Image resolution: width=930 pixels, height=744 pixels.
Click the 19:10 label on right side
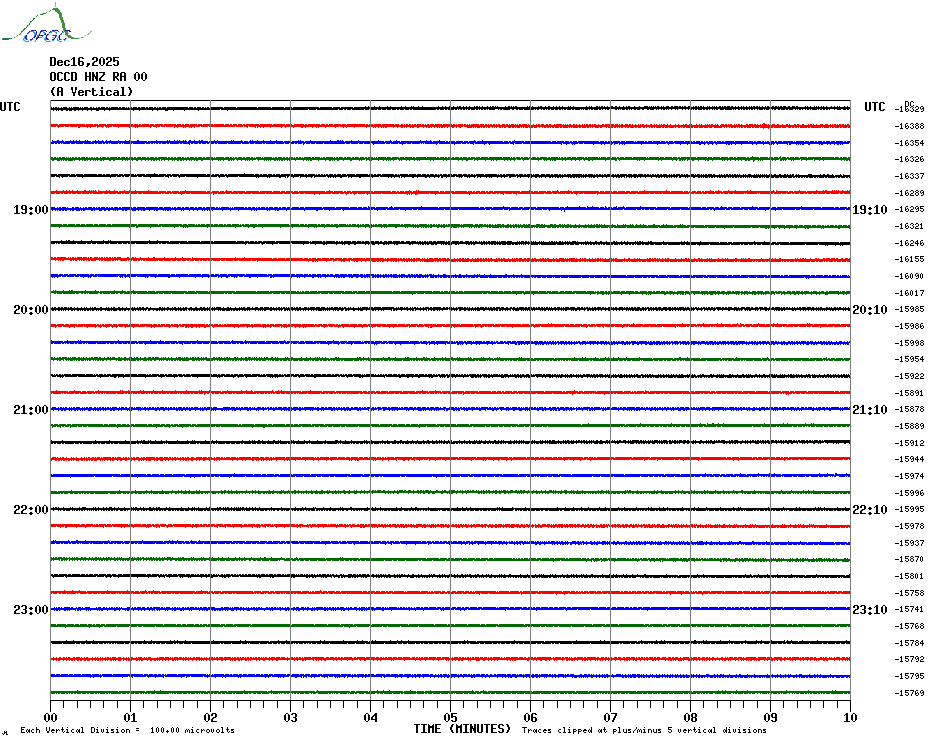869,210
